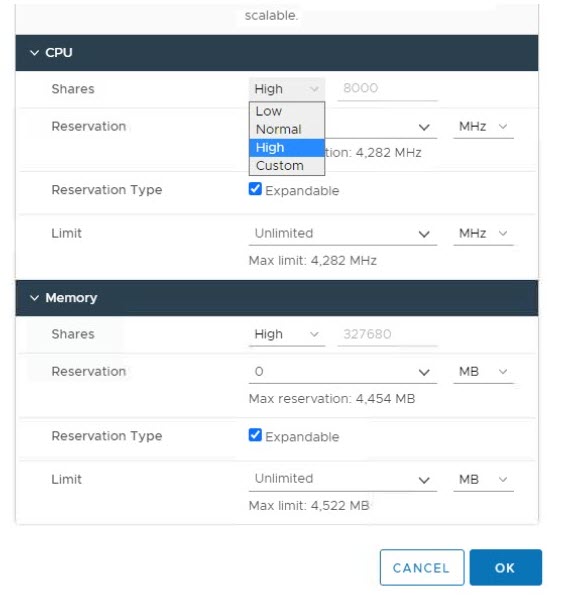
Task: Open Memory Limit Unlimited dropdown
Action: pos(343,479)
